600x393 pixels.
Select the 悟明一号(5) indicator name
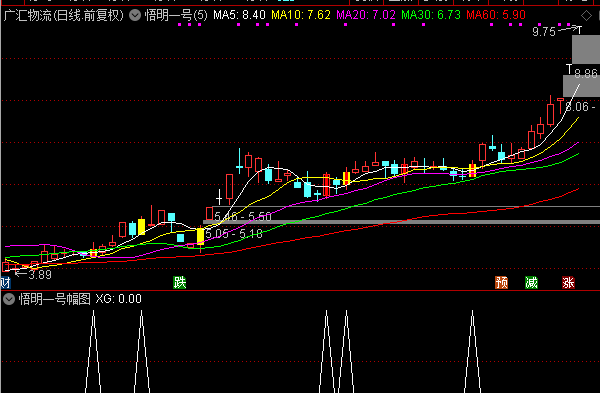(176, 15)
